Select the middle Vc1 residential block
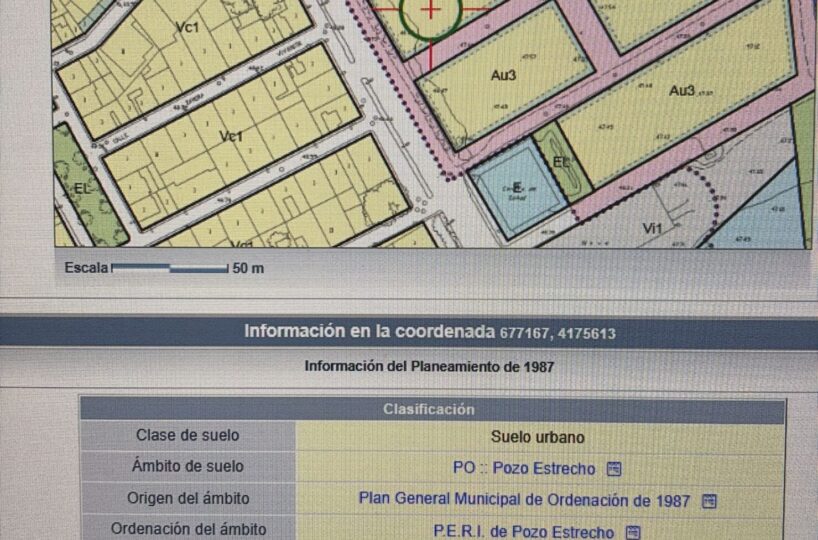Viewport: 818px width, 540px height. click(x=231, y=136)
